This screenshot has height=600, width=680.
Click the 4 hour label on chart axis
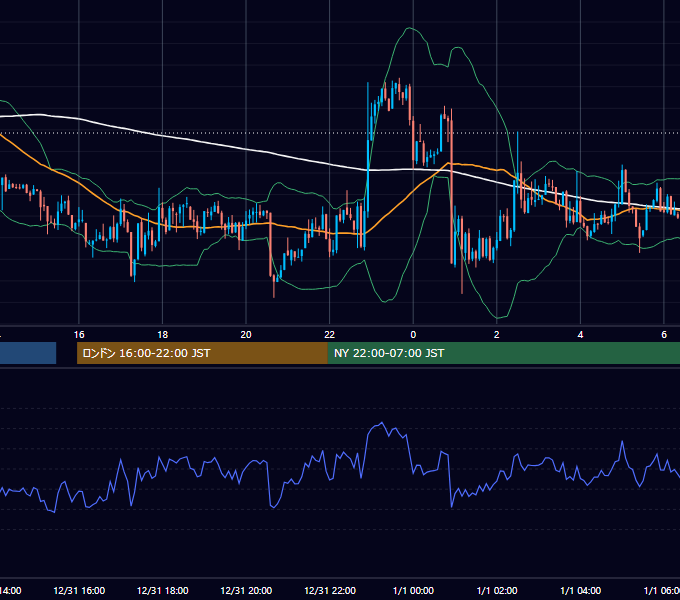pyautogui.click(x=580, y=335)
